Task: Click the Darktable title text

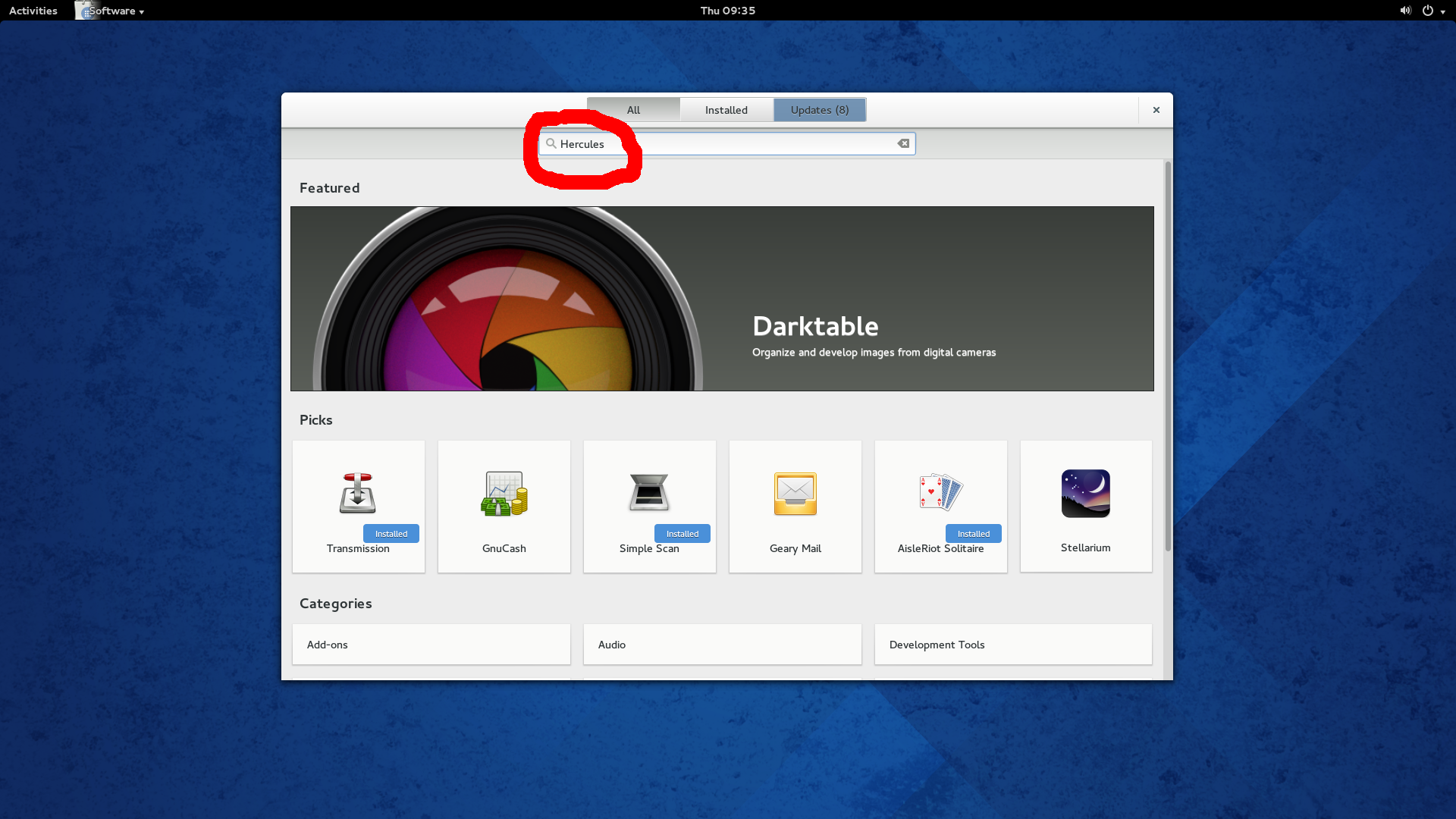Action: pos(815,326)
